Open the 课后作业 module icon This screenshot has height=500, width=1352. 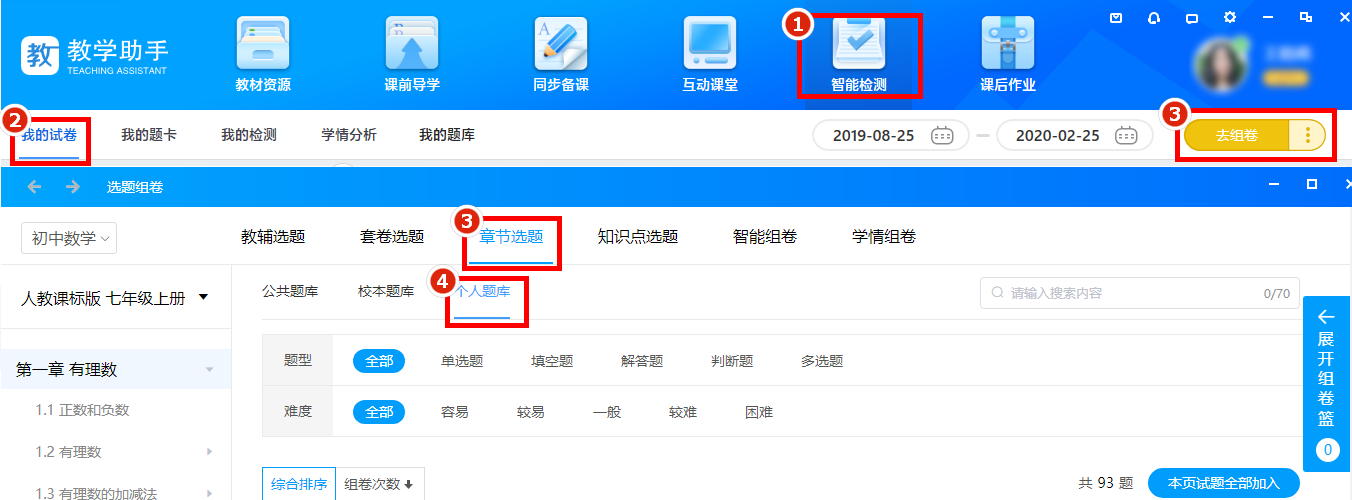[x=1008, y=45]
